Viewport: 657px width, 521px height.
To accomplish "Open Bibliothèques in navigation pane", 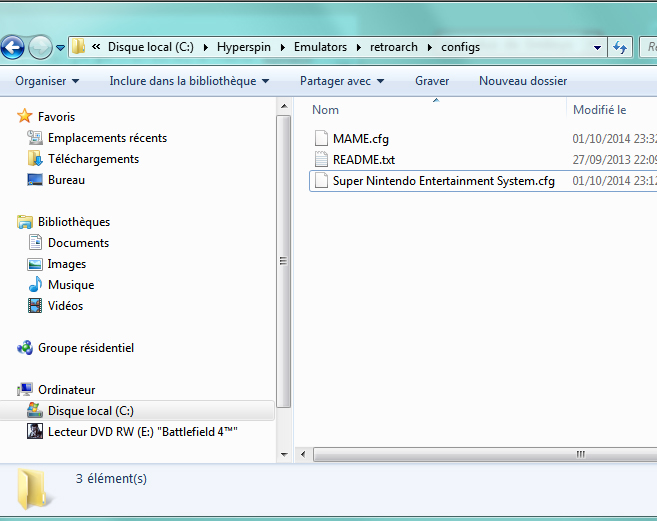I will pyautogui.click(x=74, y=222).
